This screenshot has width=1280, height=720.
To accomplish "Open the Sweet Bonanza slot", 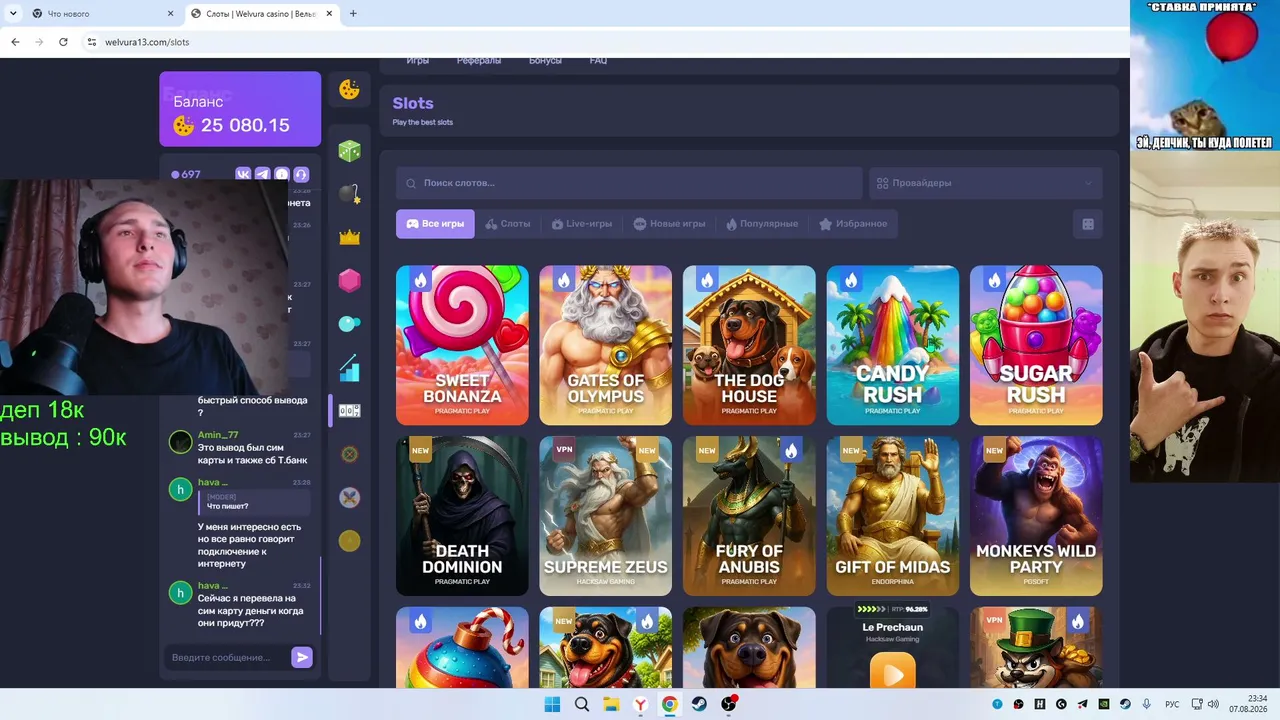I will (x=462, y=345).
